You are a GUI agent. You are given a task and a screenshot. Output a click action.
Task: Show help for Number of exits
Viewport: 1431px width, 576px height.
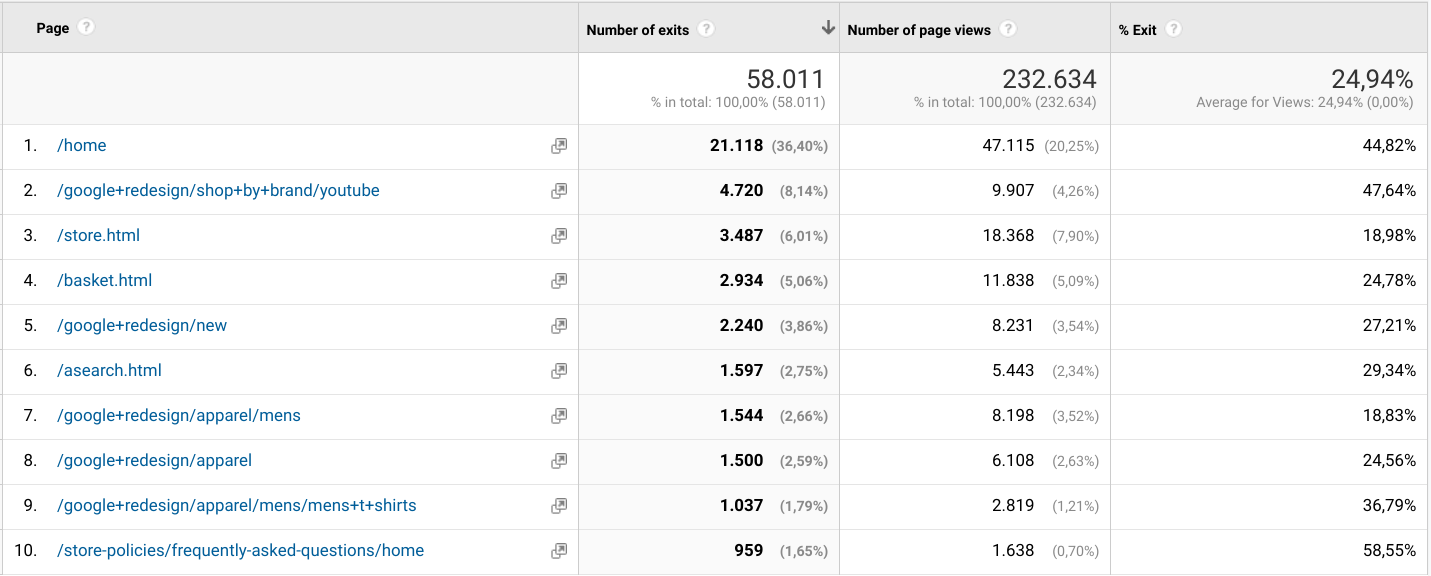pos(707,29)
